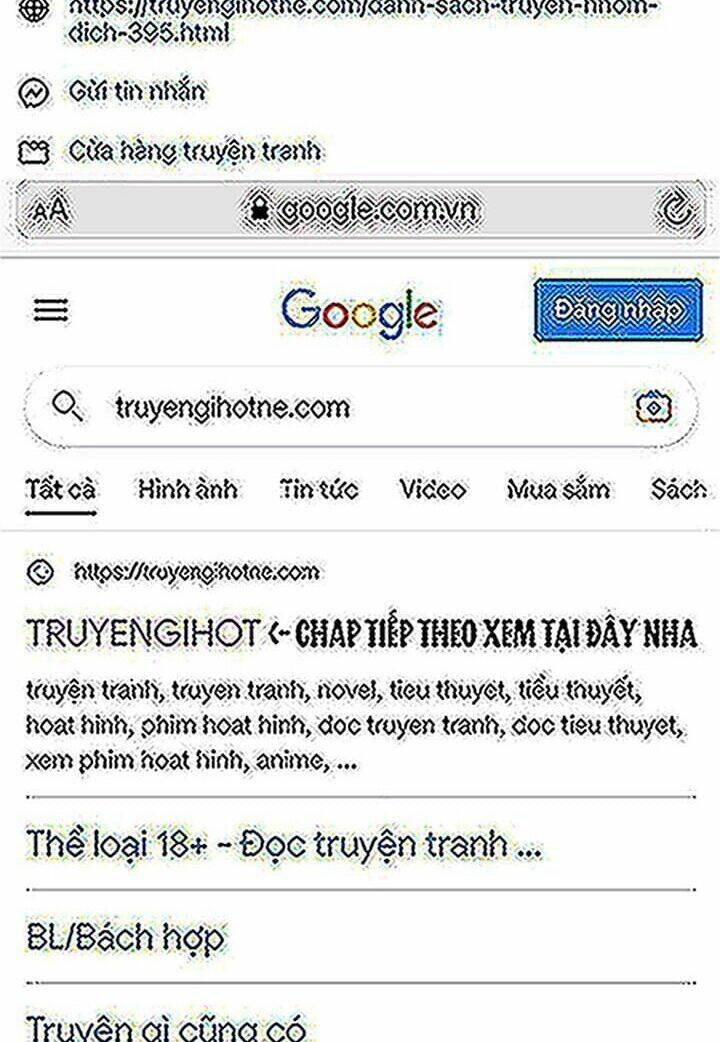720x1042 pixels.
Task: Click the Messenger icon beside Gửi tin nhắn
Action: 33,93
